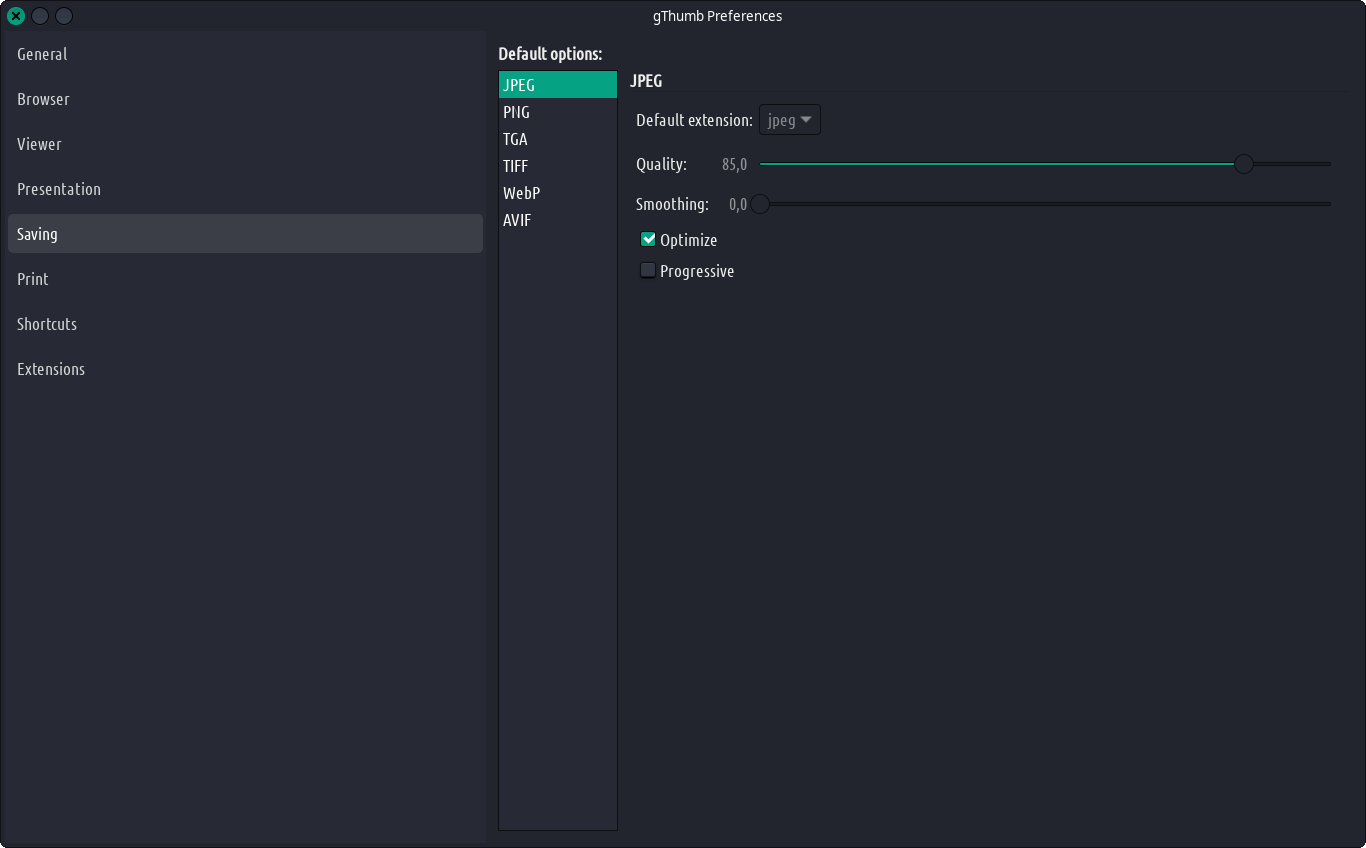Image resolution: width=1366 pixels, height=848 pixels.
Task: Switch to Browser preferences
Action: coord(245,99)
